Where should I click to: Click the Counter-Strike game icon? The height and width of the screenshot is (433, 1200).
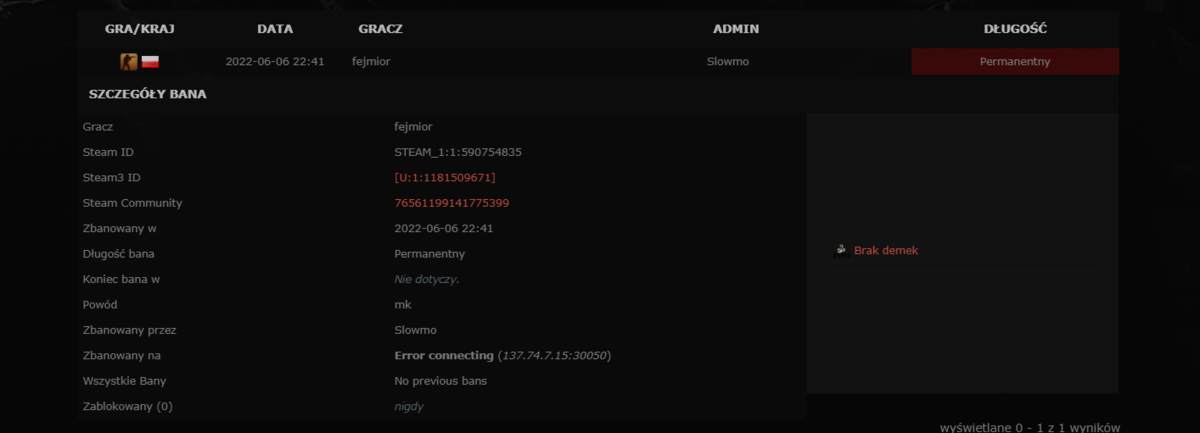tap(128, 62)
